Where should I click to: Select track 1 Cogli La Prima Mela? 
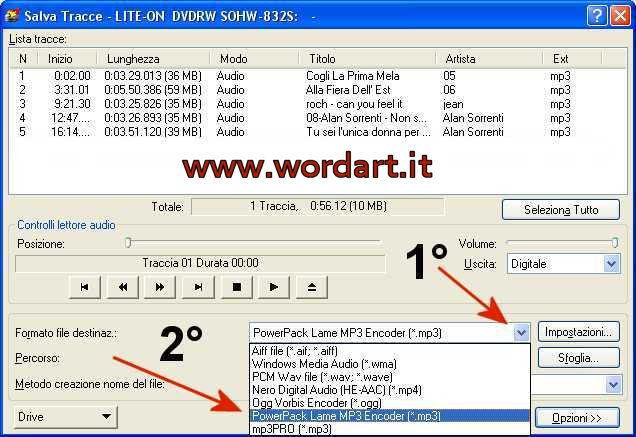300,75
